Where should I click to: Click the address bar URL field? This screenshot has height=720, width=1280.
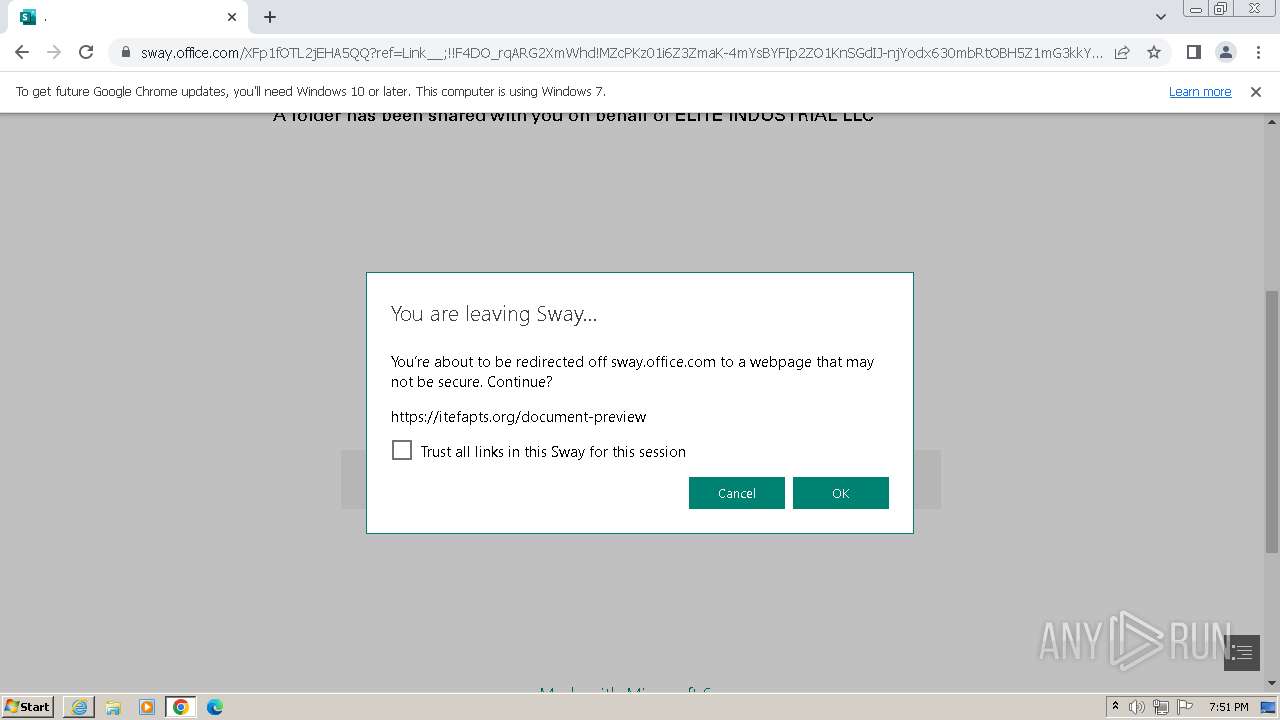(x=620, y=52)
